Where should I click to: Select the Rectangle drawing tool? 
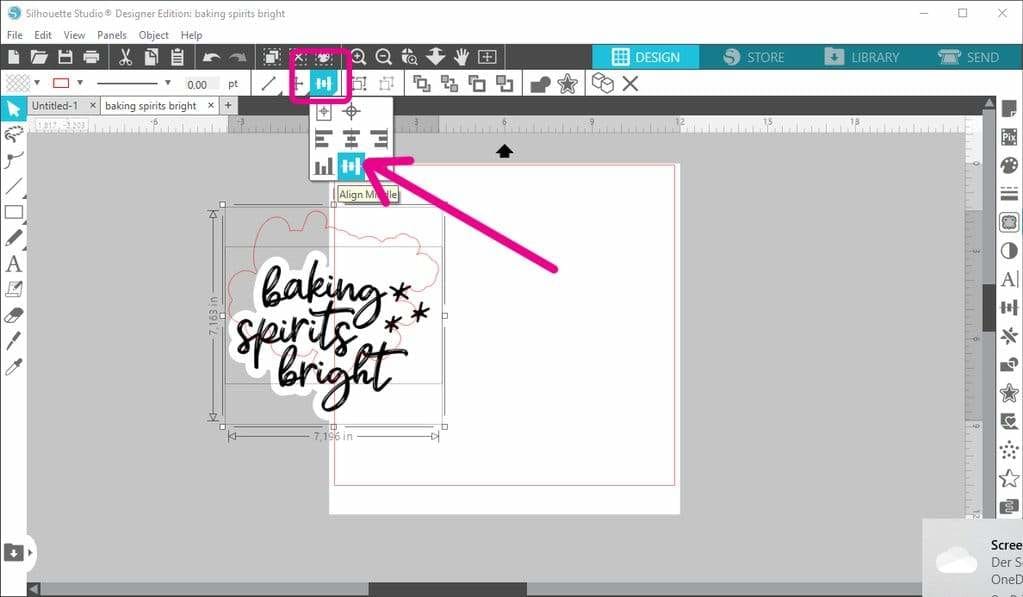(14, 212)
